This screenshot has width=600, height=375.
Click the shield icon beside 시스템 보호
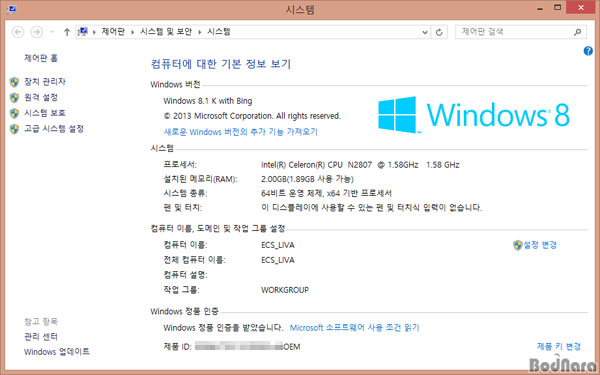15,113
